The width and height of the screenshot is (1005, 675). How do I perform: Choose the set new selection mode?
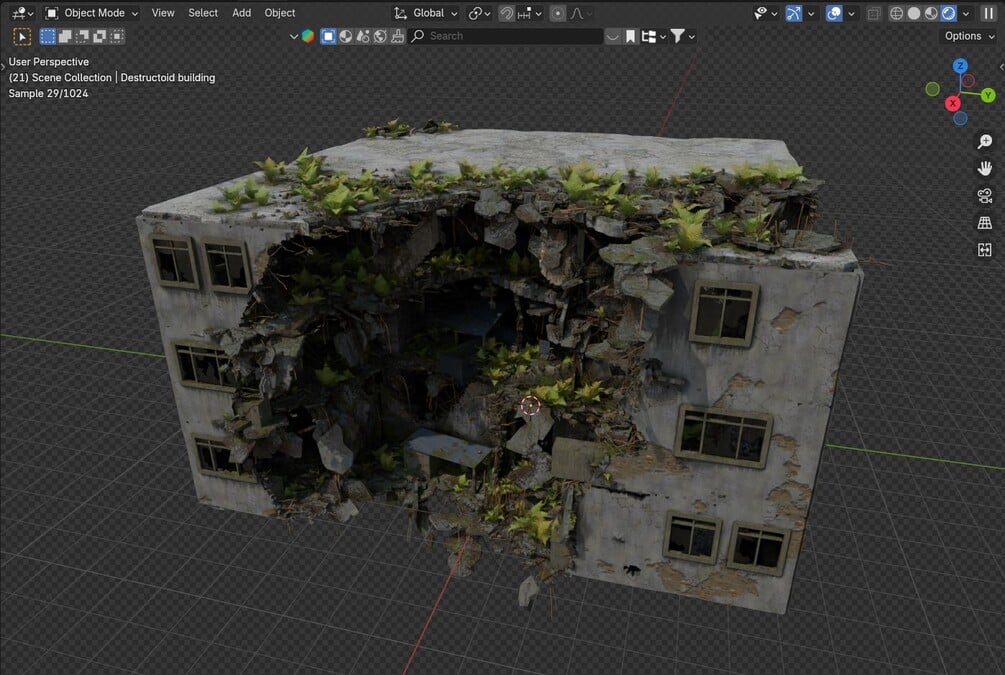[47, 37]
